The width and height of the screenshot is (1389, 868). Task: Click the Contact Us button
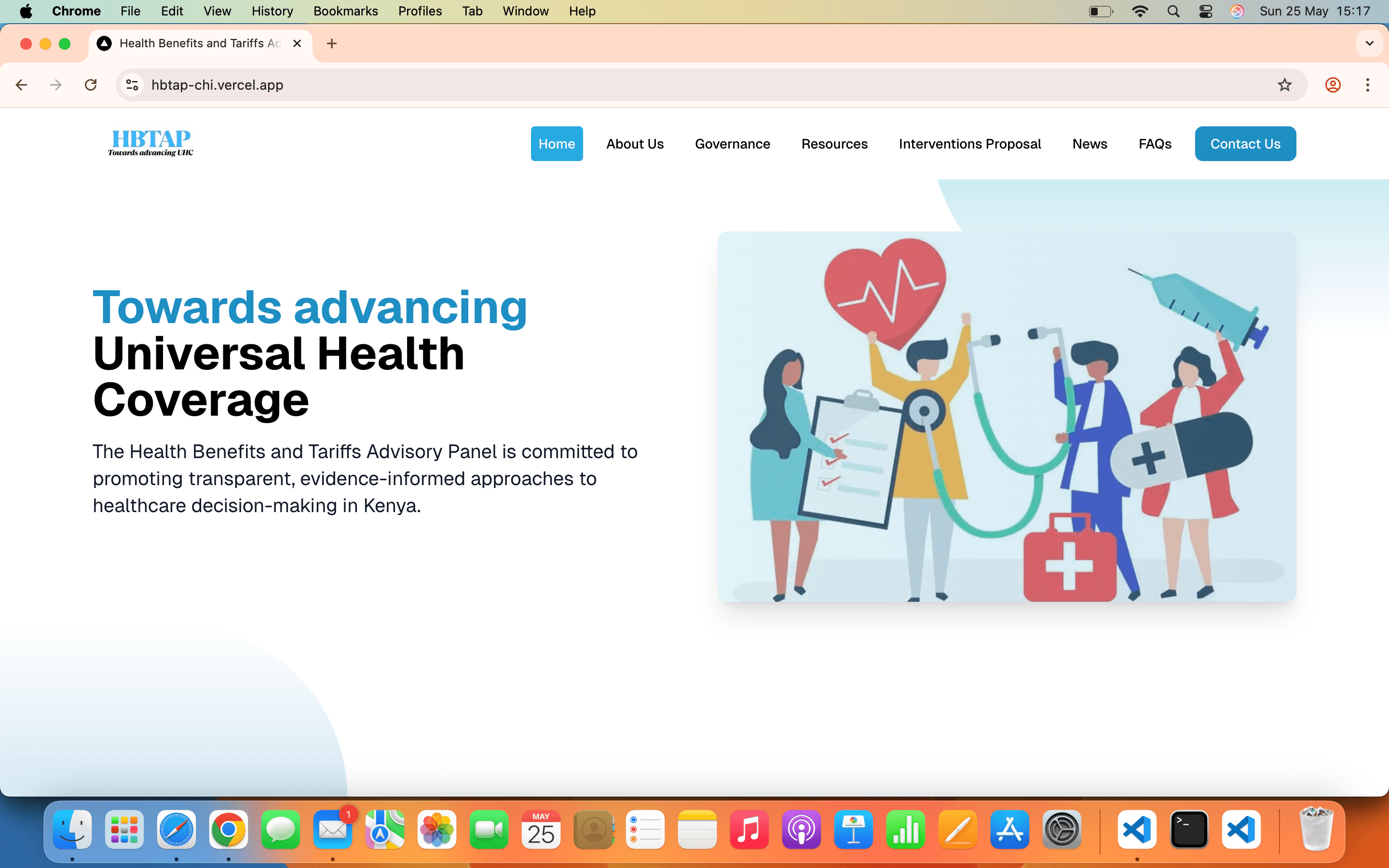tap(1245, 144)
